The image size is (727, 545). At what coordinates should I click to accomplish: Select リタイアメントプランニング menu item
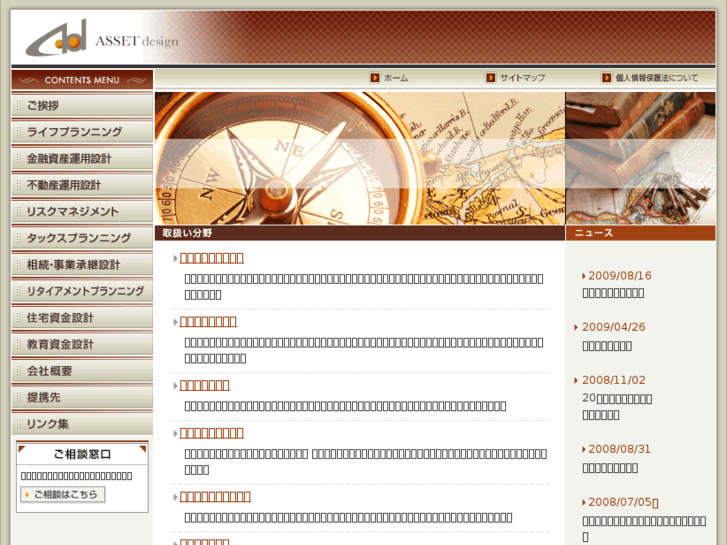[x=82, y=291]
